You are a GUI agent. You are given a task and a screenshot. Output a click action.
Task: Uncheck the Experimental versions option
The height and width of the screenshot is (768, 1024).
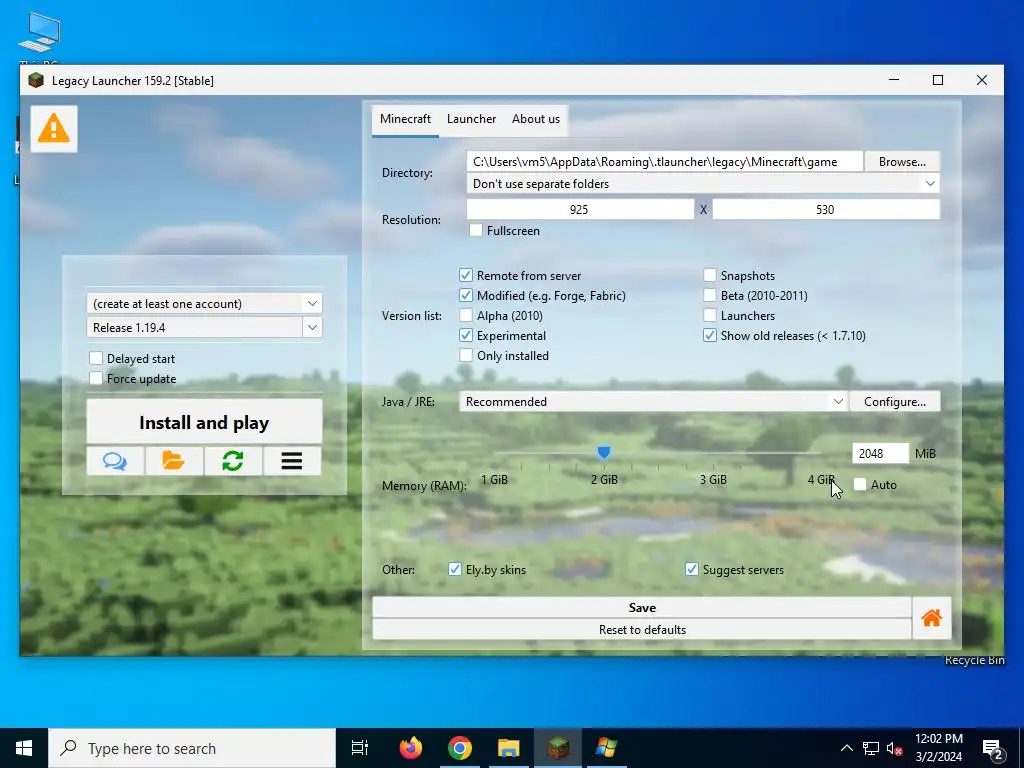click(466, 336)
